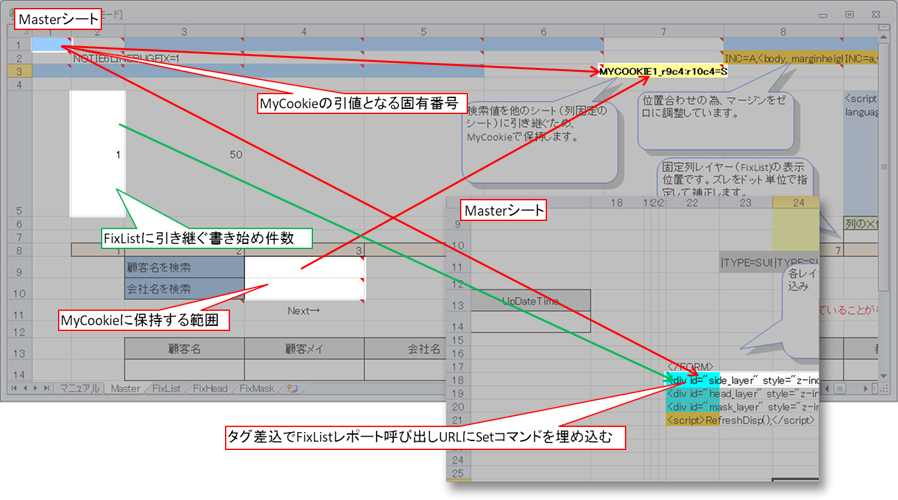Viewport: 898px width, 500px height.
Task: Select column header 6
Action: 543,32
